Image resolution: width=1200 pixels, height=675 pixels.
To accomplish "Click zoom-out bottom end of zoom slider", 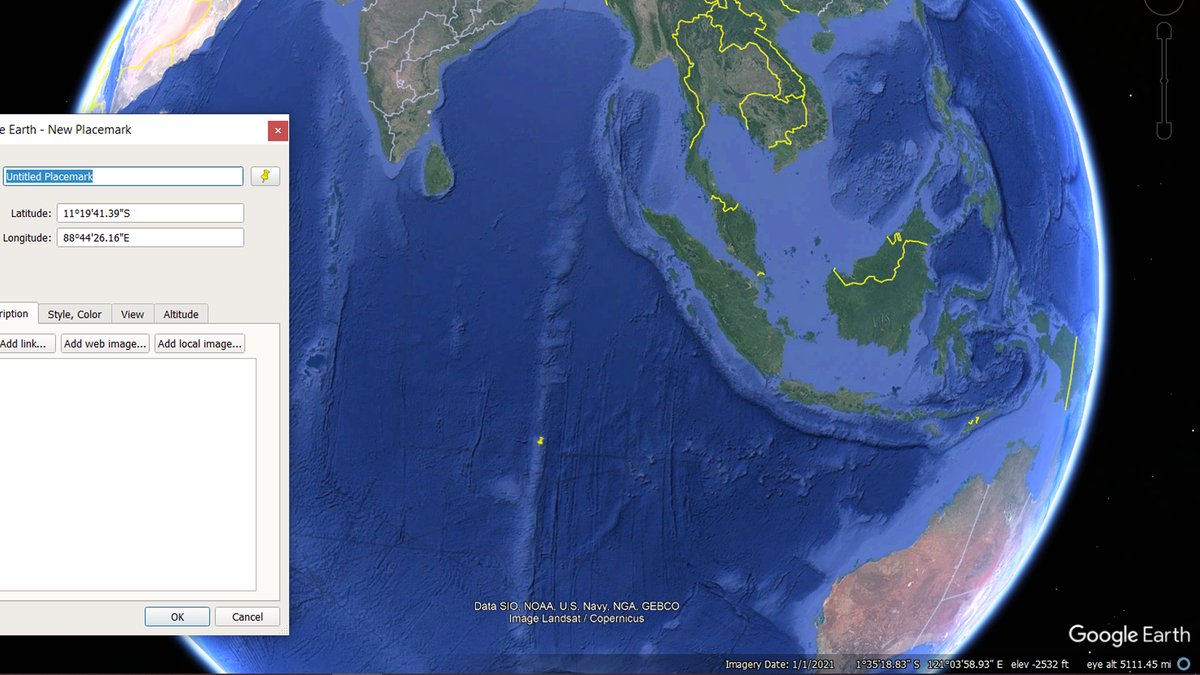I will pos(1163,130).
